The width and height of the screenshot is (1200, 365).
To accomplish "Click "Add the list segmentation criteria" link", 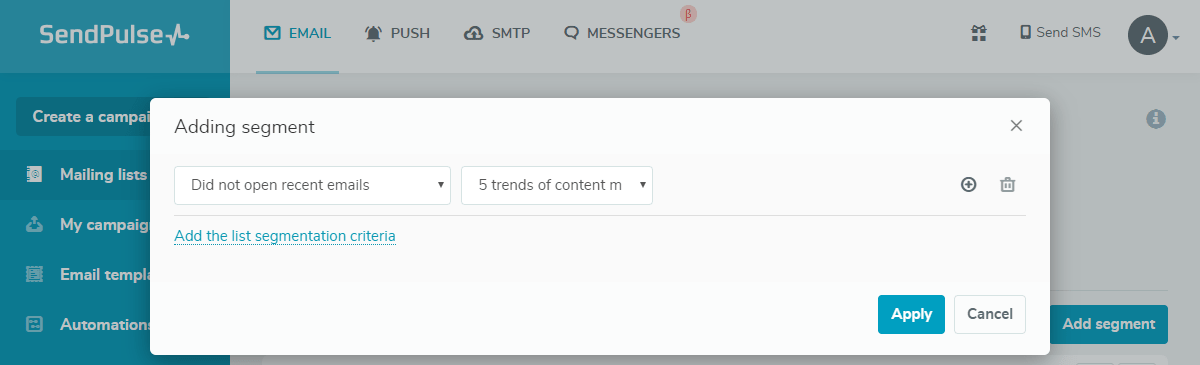I will (285, 236).
